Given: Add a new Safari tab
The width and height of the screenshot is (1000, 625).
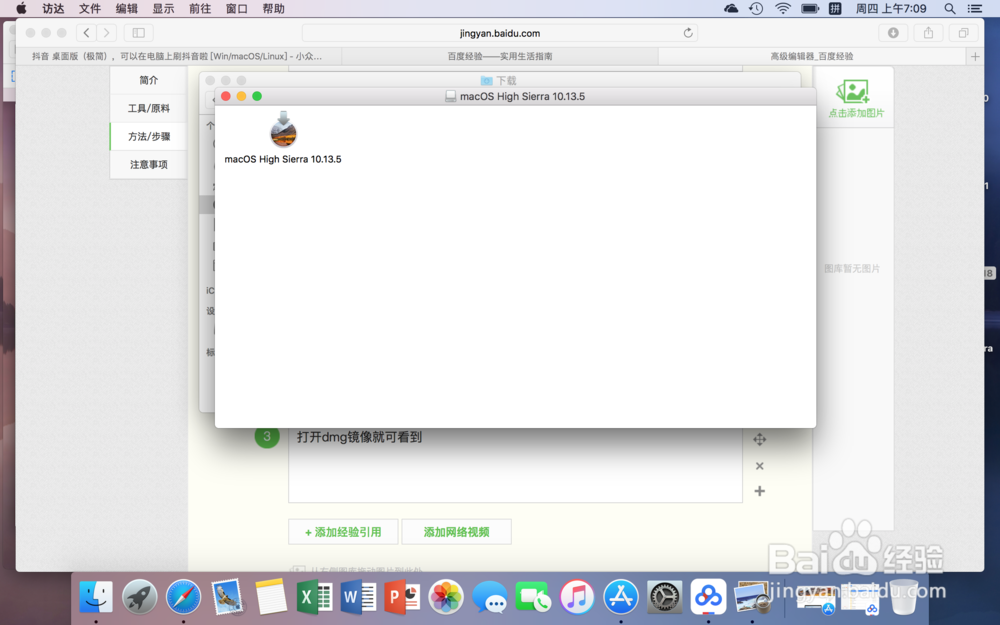Looking at the screenshot, I should click(974, 56).
